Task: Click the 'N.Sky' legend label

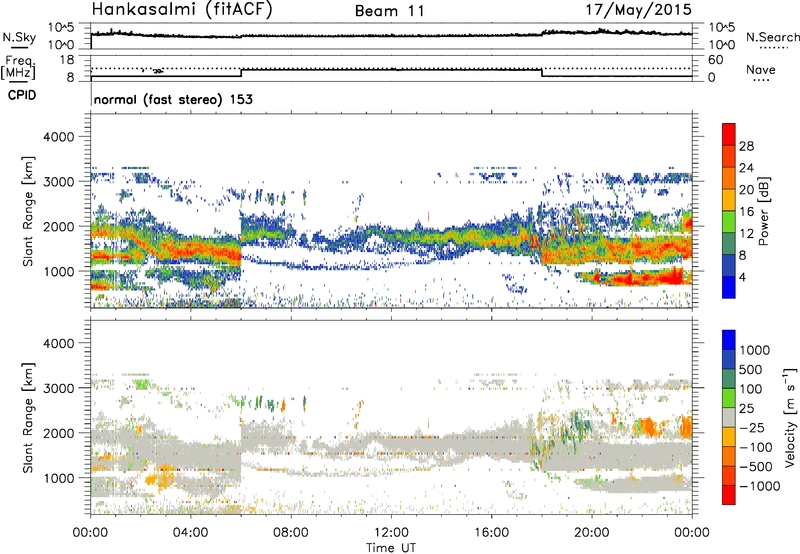Action: point(19,38)
